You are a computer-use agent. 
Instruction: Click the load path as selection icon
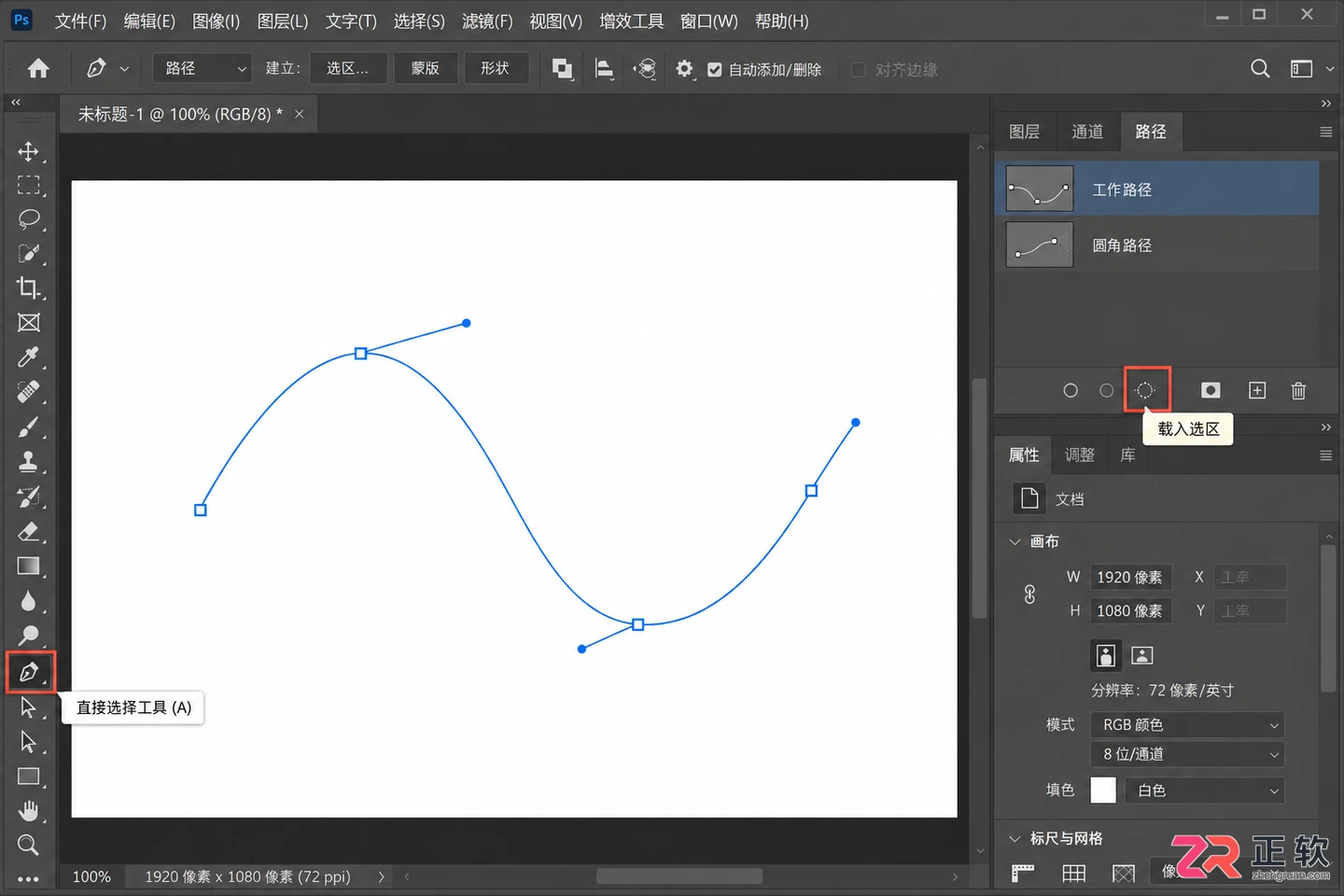(x=1145, y=390)
